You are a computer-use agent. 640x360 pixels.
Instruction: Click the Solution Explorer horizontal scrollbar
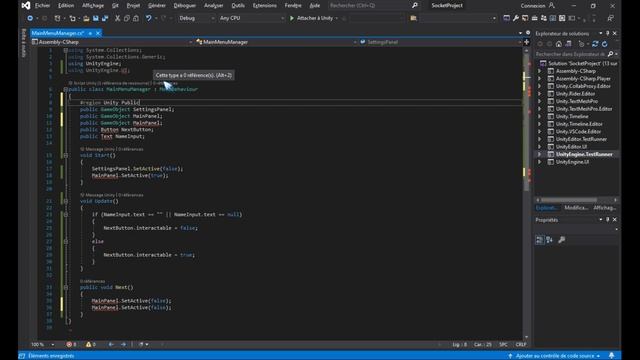569,200
